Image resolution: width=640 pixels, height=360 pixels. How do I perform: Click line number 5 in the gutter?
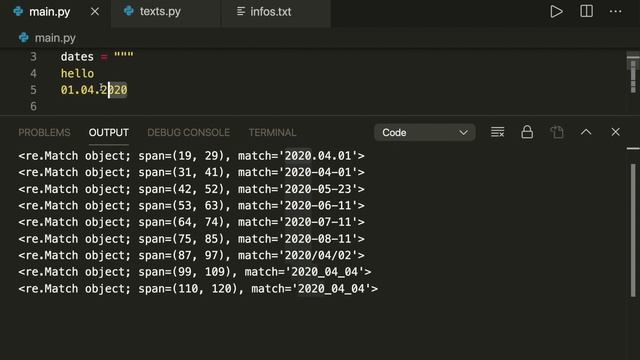coord(33,90)
